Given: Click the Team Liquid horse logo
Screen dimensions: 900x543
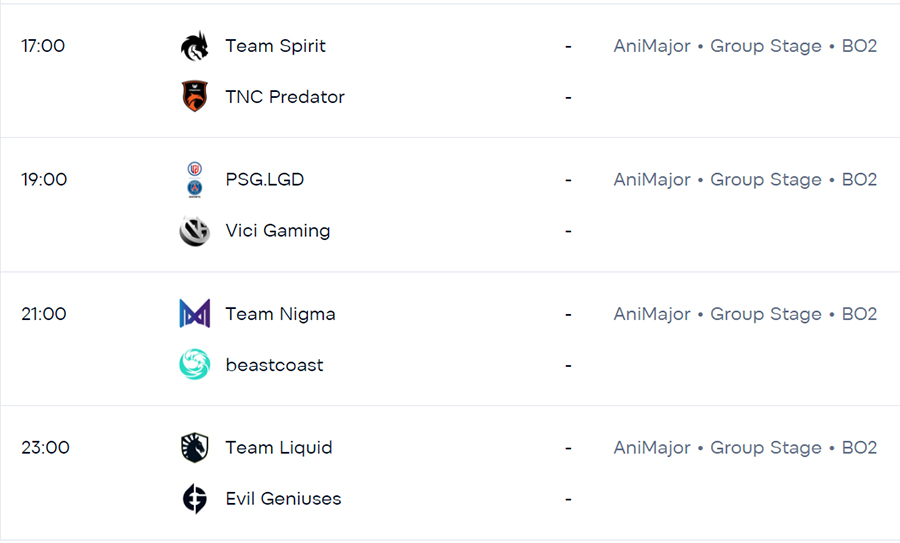Looking at the screenshot, I should click(195, 448).
